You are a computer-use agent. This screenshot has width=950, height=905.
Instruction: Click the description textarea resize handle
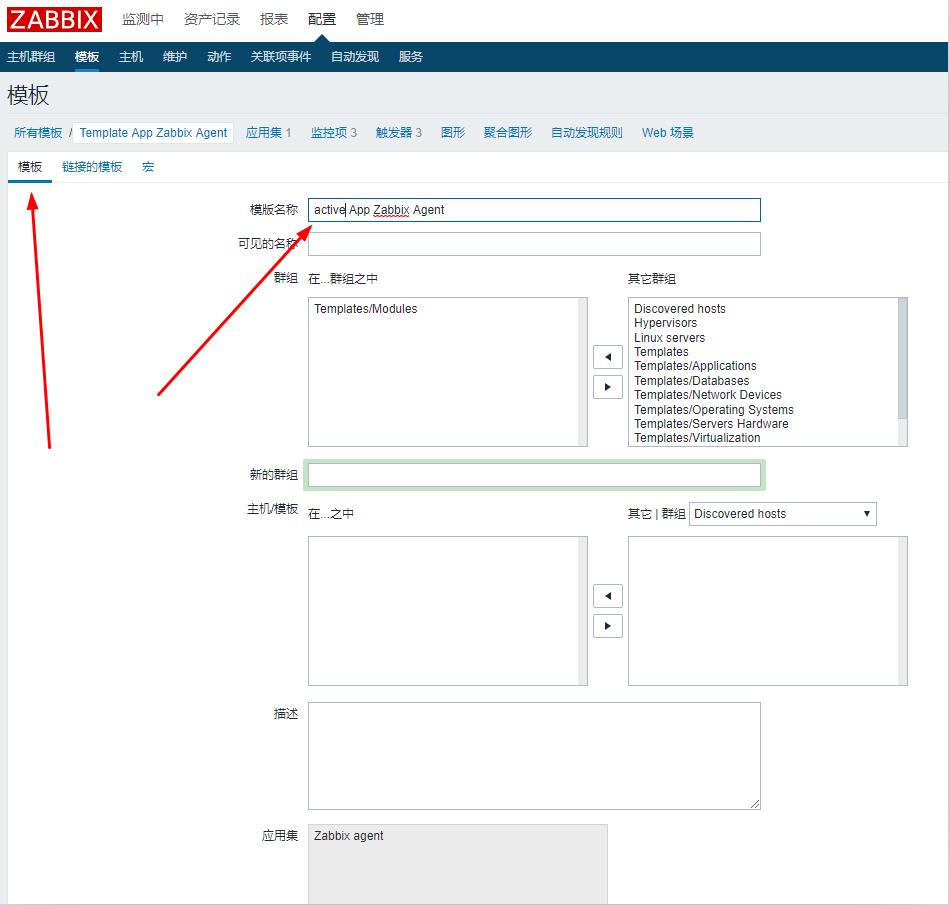coord(755,804)
